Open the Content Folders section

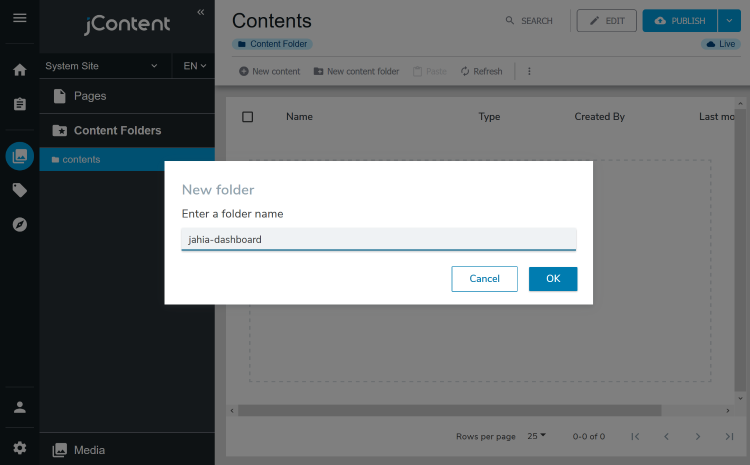point(127,131)
